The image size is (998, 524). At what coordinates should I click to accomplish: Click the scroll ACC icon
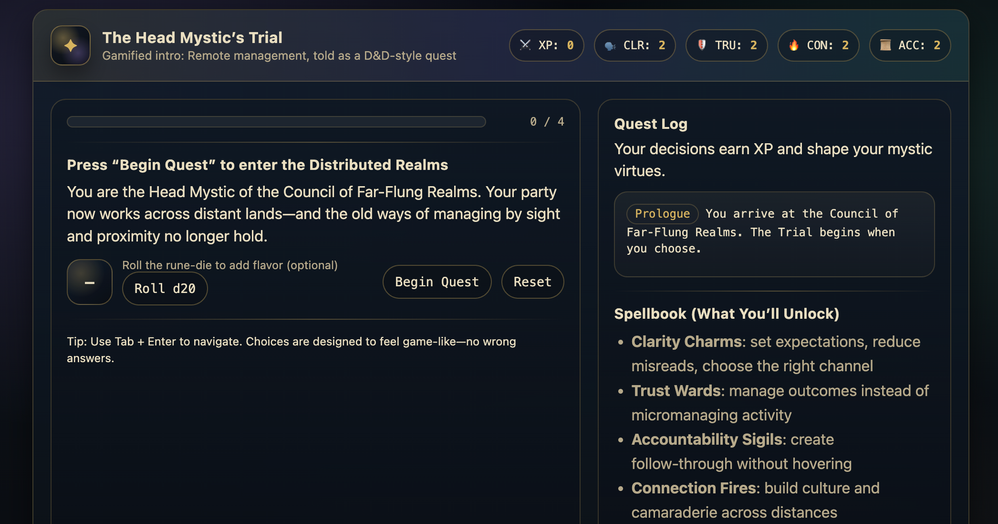click(885, 46)
